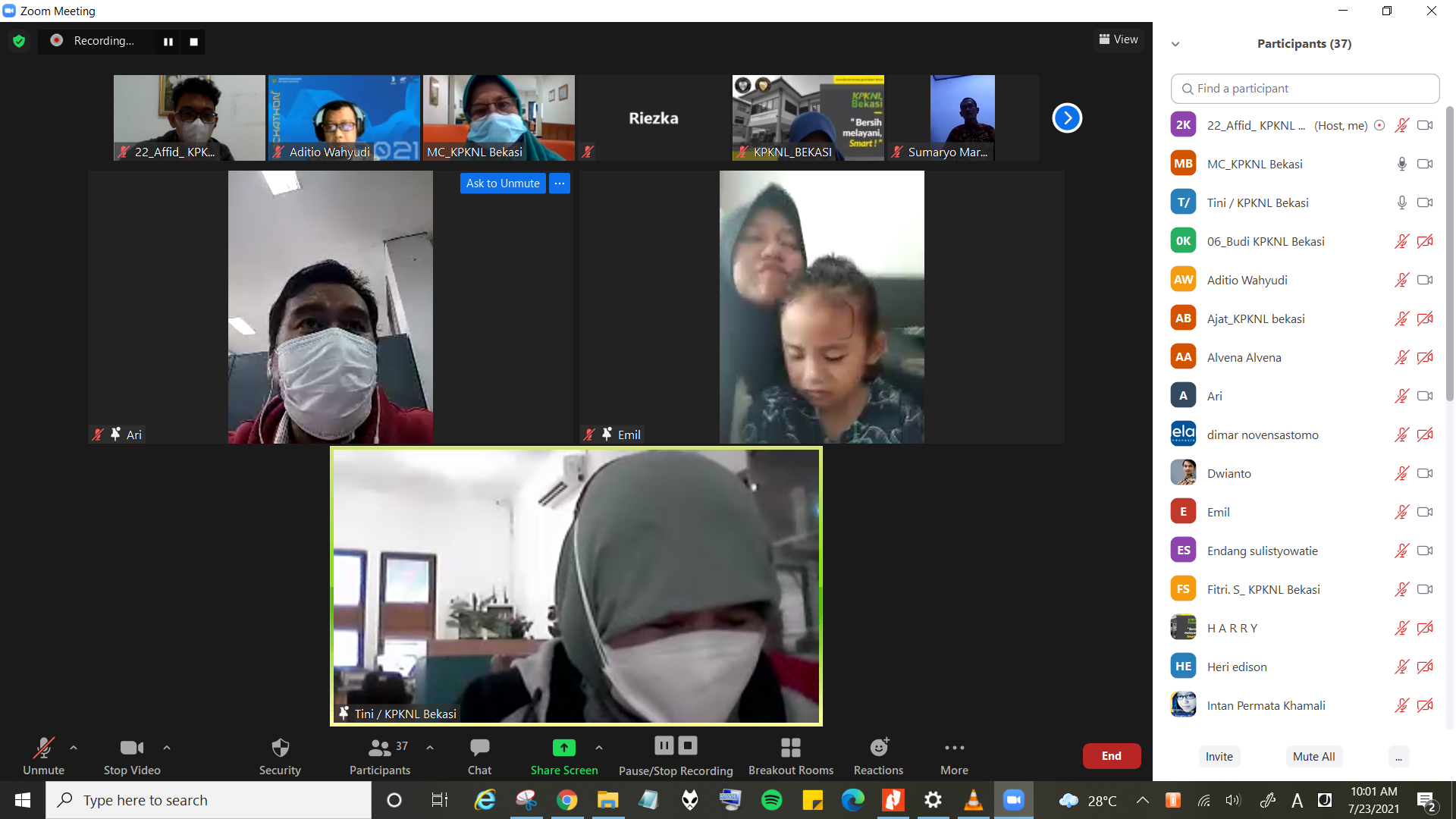Open the Security shield icon

pyautogui.click(x=280, y=748)
